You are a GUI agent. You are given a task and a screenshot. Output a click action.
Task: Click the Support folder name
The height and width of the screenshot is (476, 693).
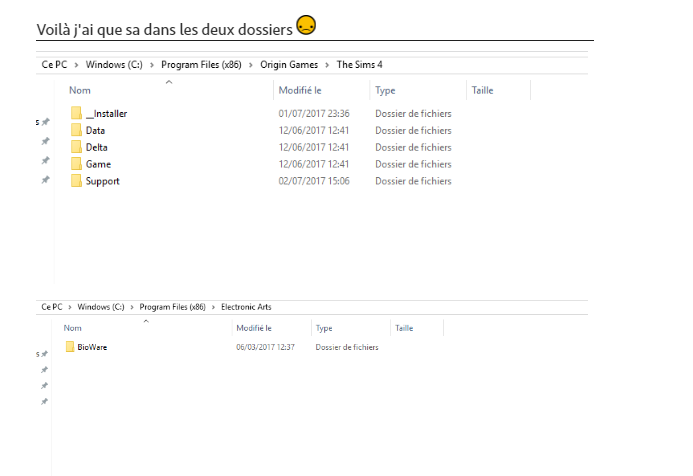click(103, 181)
